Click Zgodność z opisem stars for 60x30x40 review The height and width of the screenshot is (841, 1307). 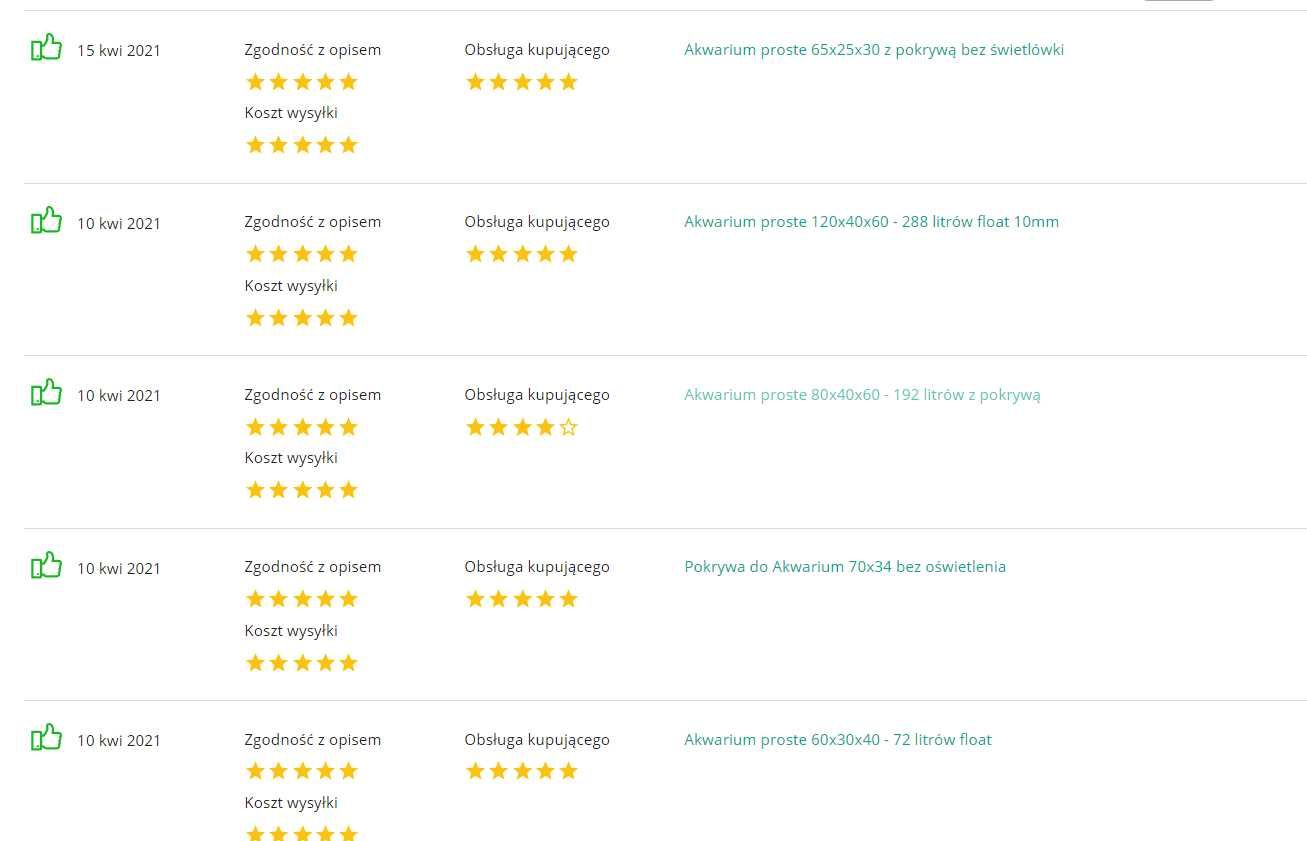(x=302, y=771)
